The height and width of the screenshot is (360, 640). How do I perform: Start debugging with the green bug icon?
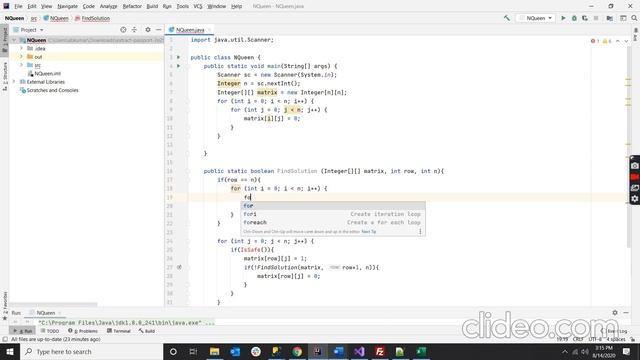574,18
